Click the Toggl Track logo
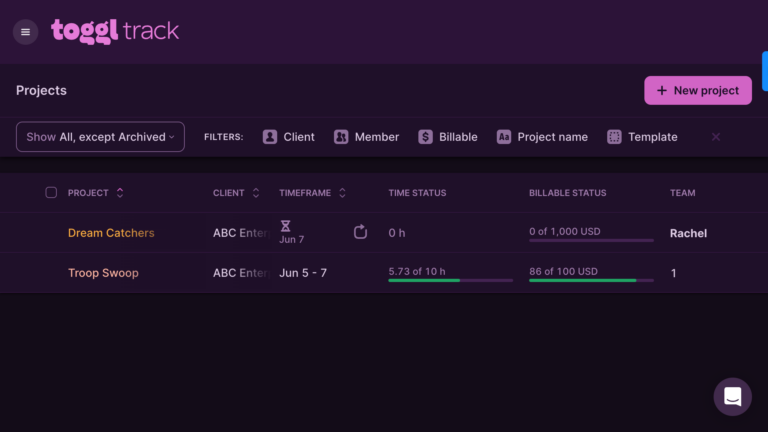 pyautogui.click(x=115, y=31)
